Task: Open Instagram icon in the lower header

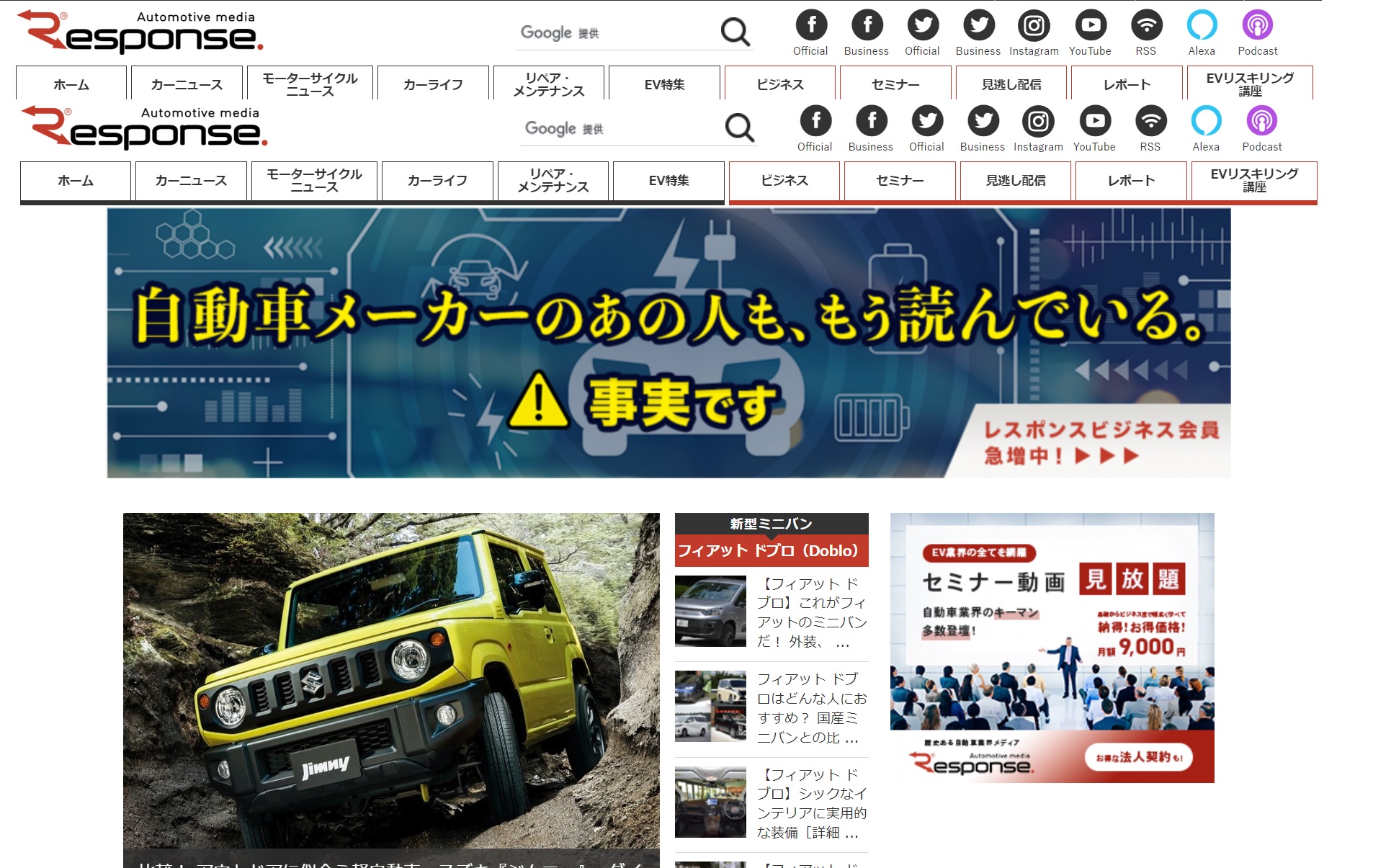Action: click(x=1038, y=121)
